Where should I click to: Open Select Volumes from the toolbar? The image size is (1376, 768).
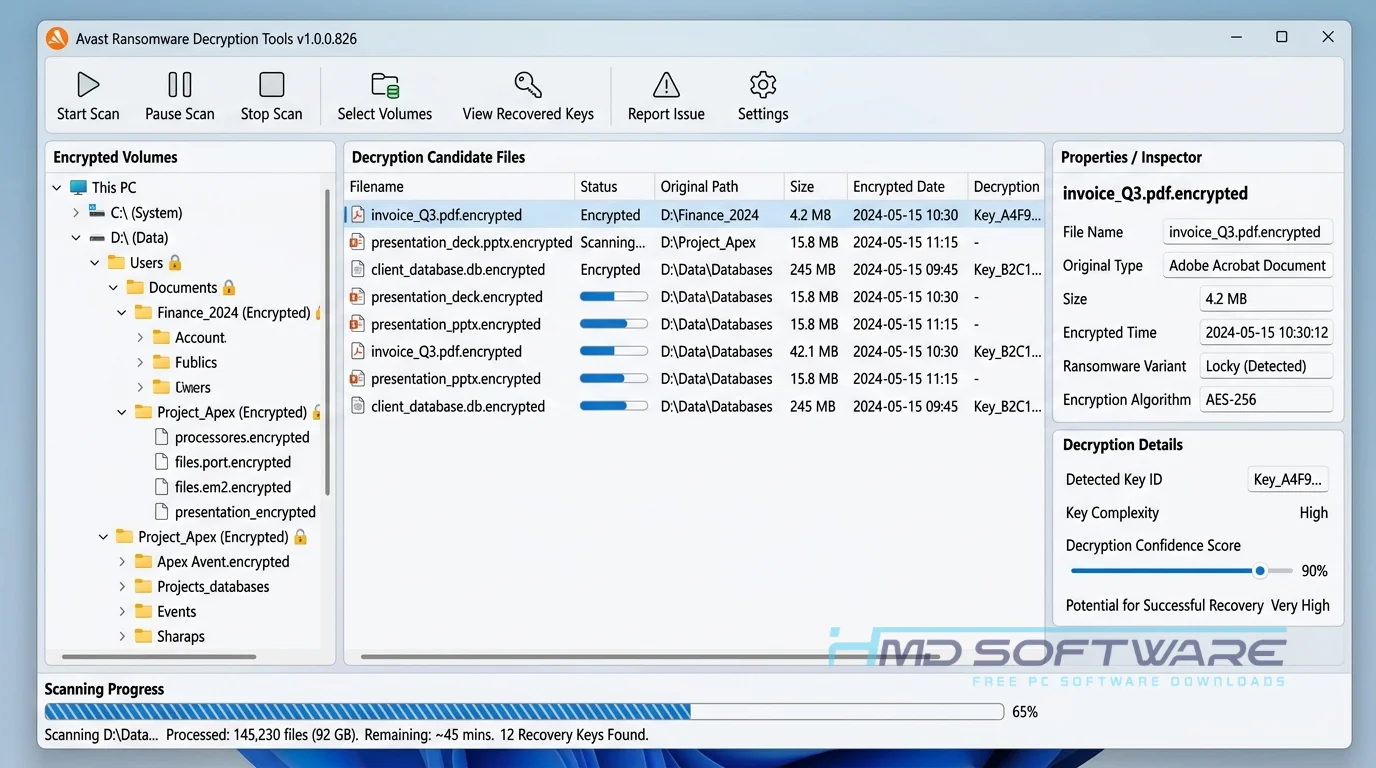pos(385,97)
